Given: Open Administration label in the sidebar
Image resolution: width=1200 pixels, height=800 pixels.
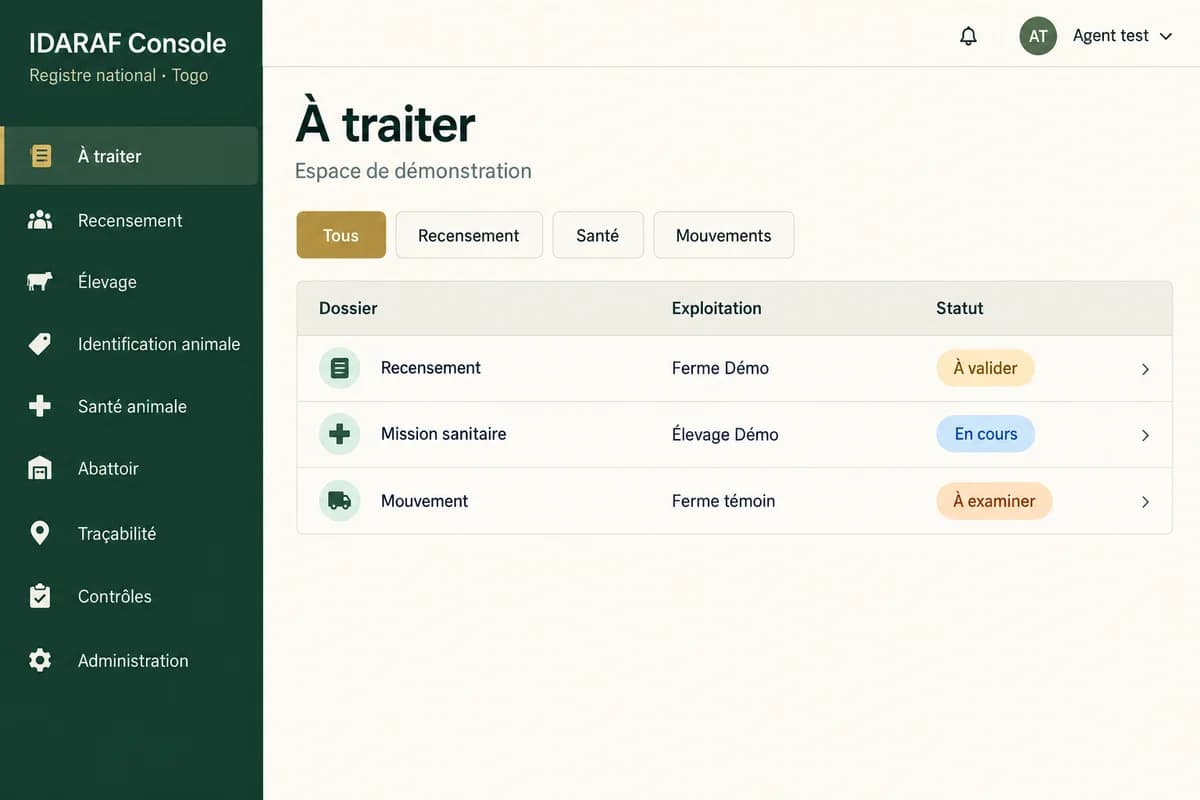Looking at the screenshot, I should (133, 660).
